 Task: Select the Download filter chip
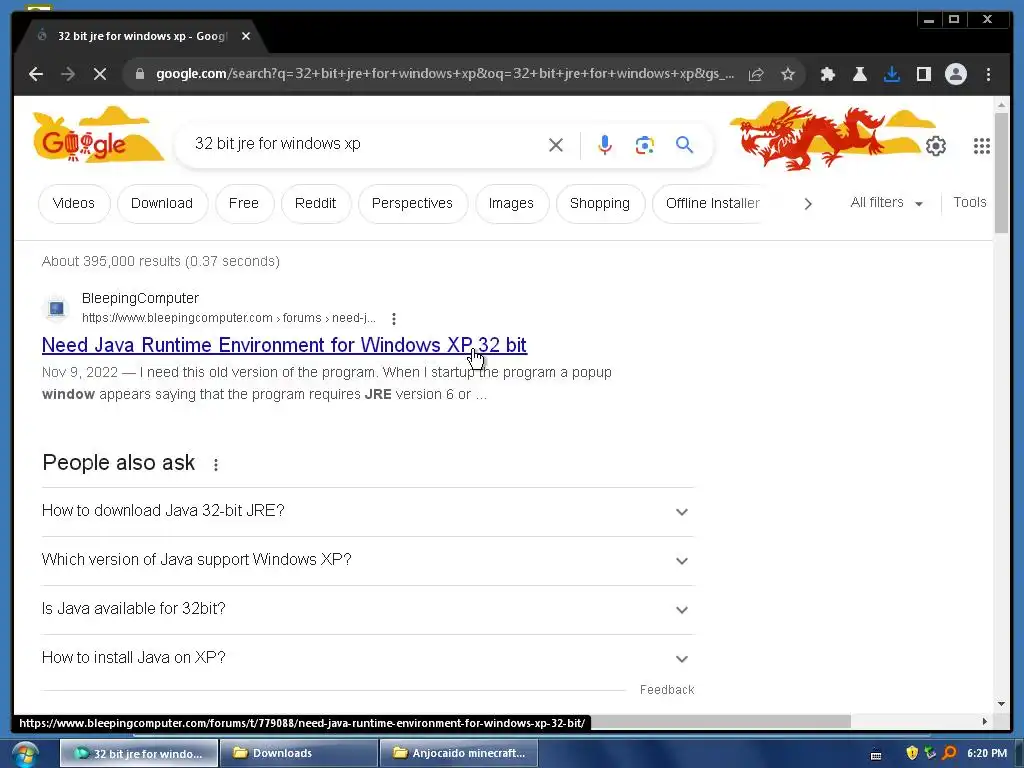point(162,204)
